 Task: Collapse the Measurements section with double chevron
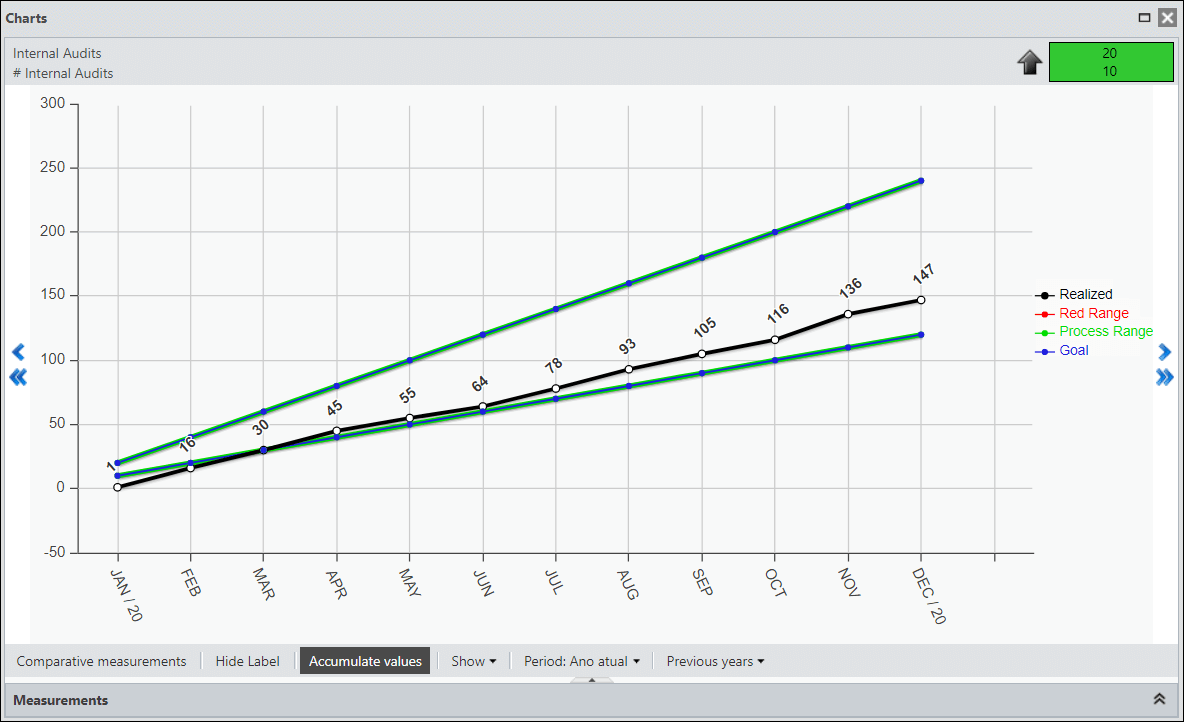1159,699
